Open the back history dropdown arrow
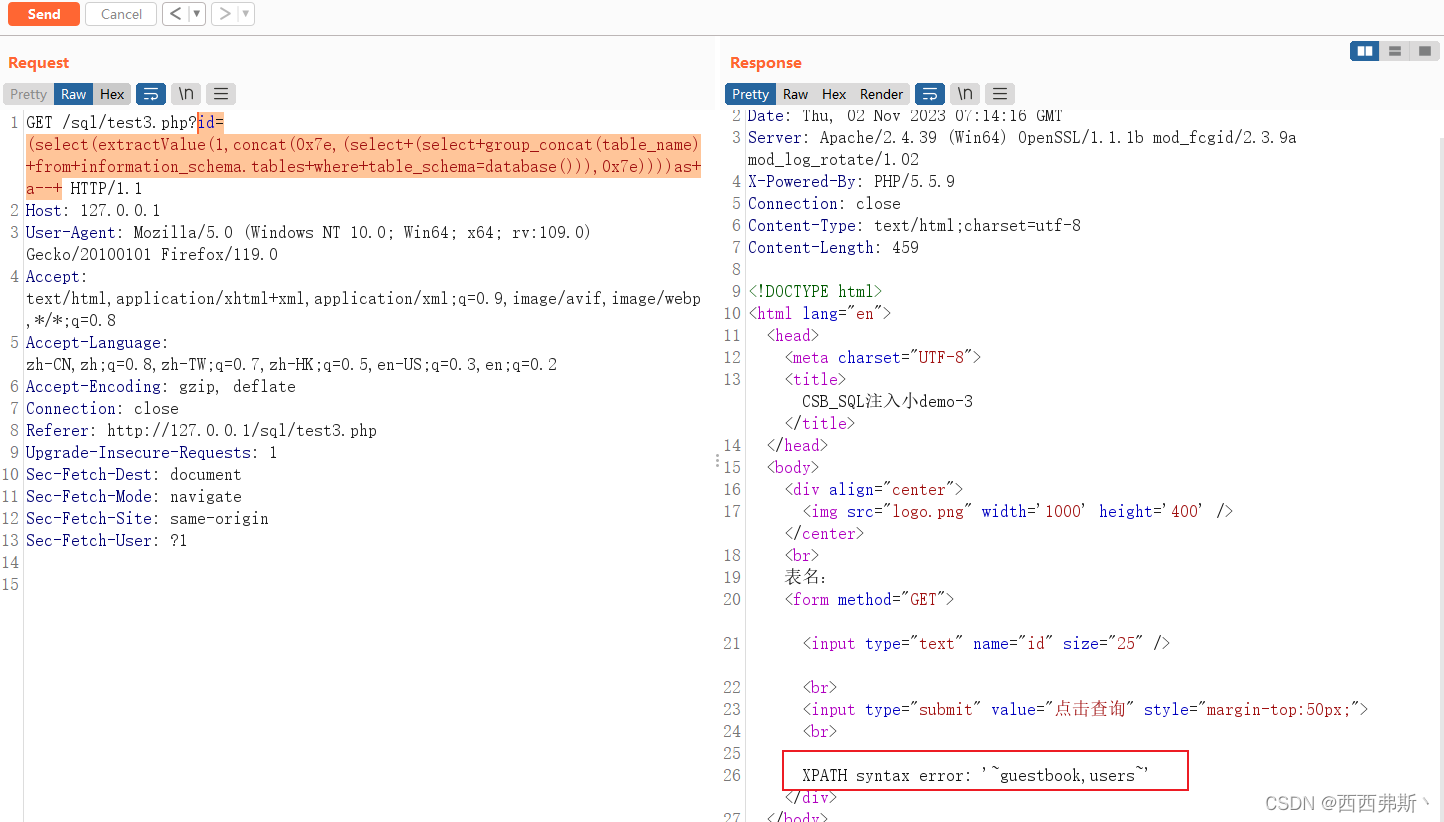The width and height of the screenshot is (1444, 822). click(x=197, y=14)
